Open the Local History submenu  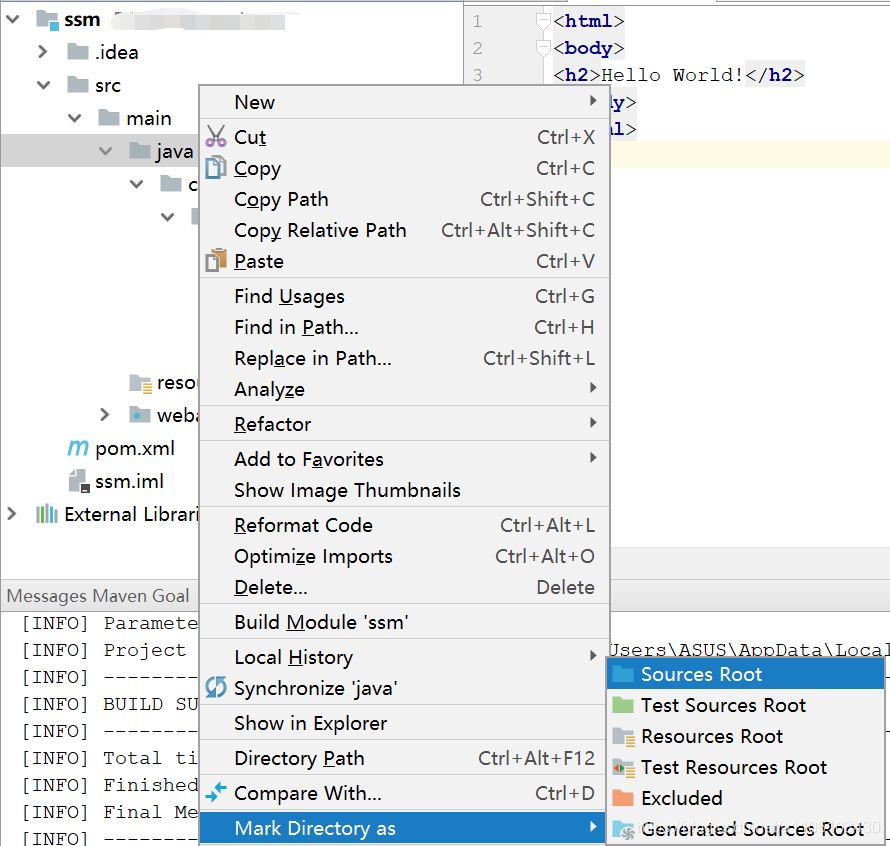click(405, 657)
